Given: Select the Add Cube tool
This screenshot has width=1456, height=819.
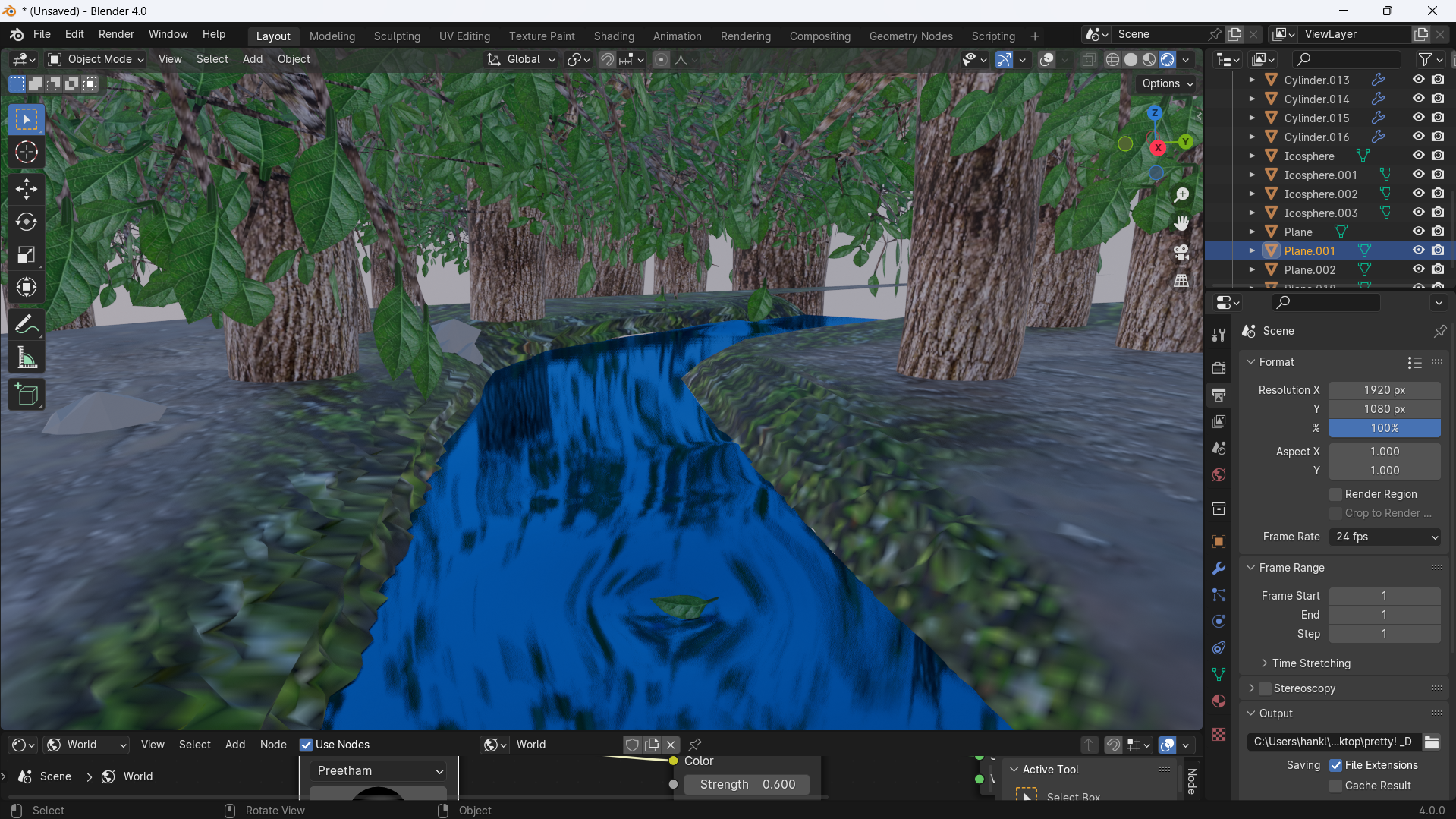Looking at the screenshot, I should 27,395.
